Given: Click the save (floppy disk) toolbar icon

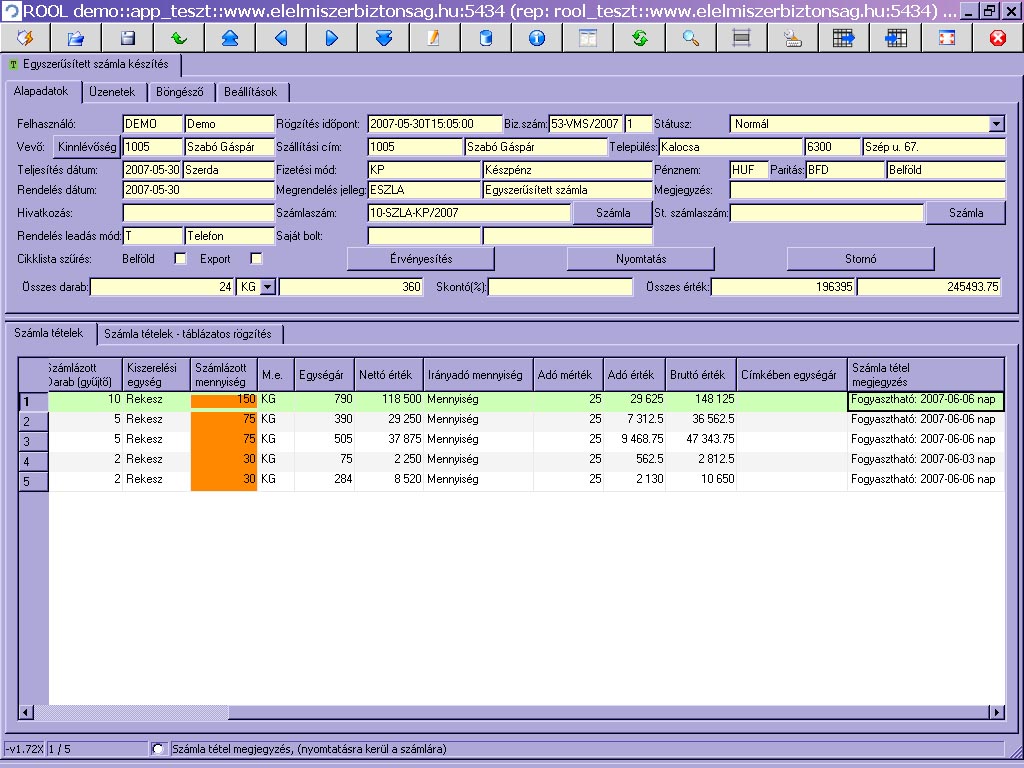Looking at the screenshot, I should point(127,38).
